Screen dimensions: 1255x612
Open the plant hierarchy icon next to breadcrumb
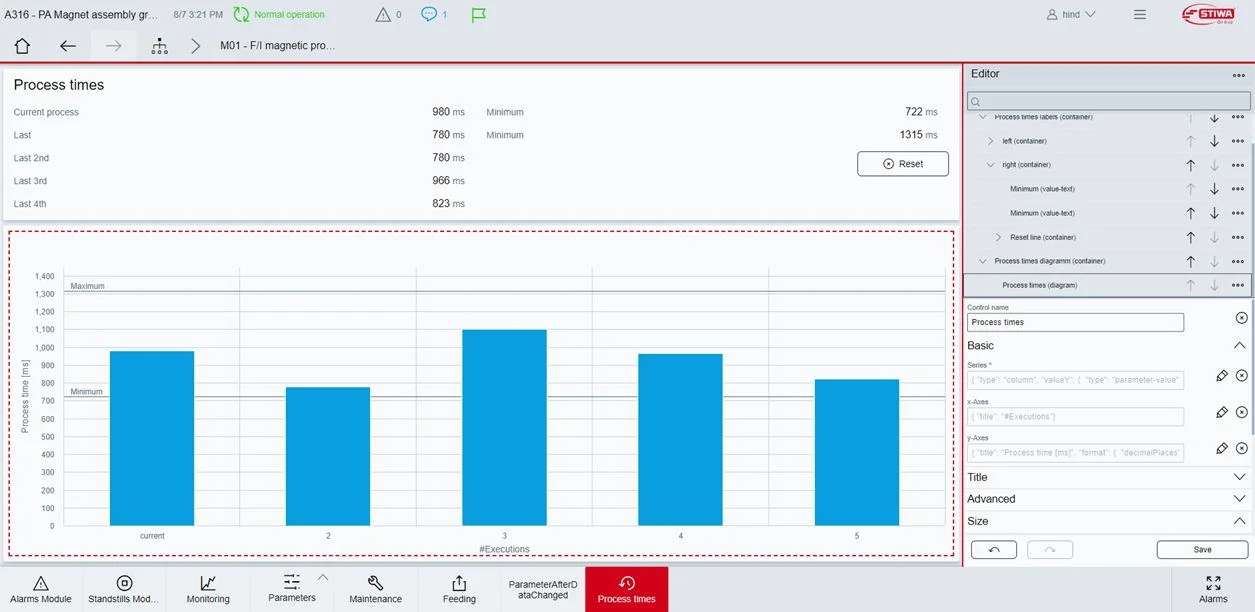point(158,45)
